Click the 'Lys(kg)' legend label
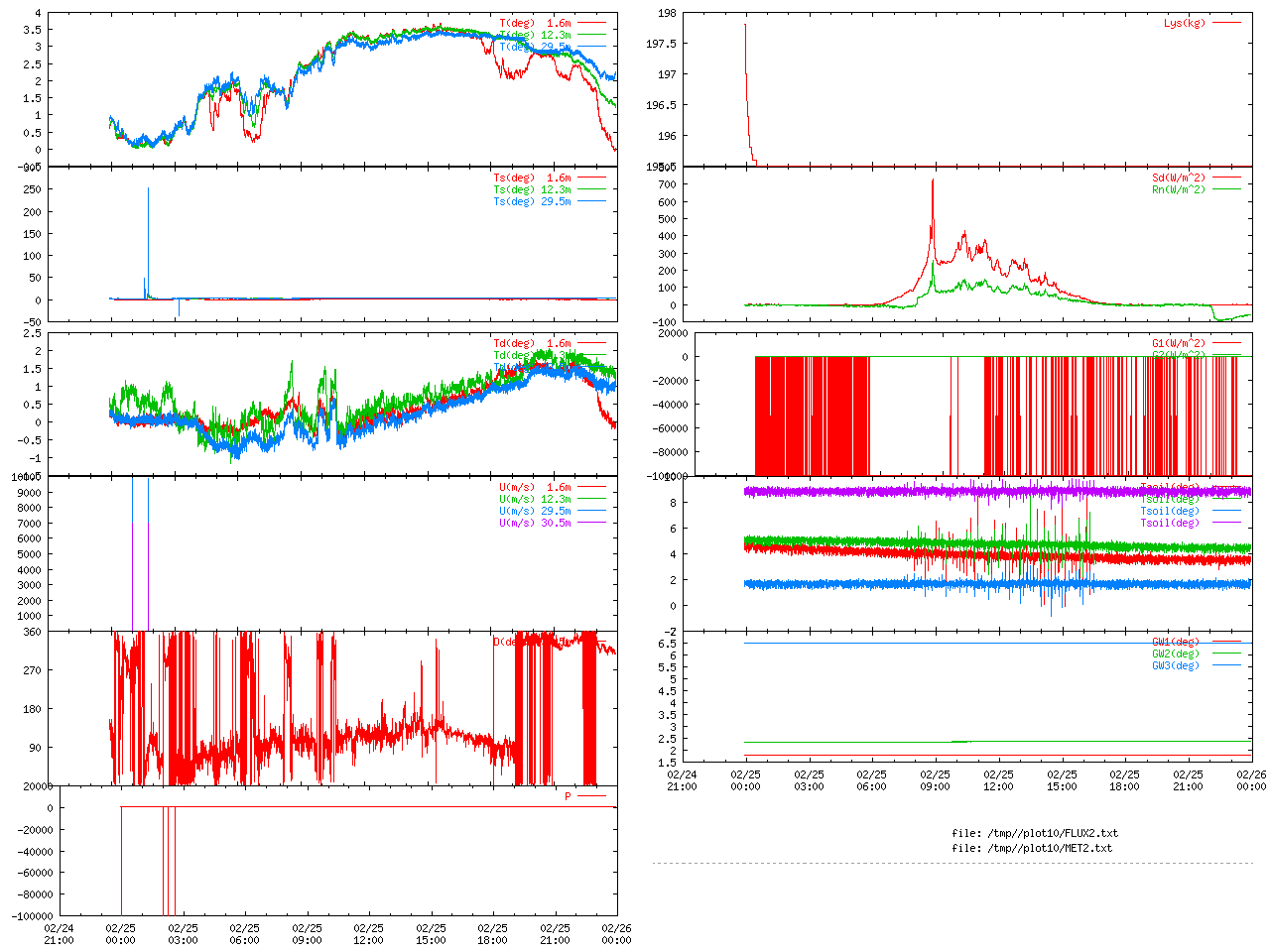The height and width of the screenshot is (952, 1270). click(x=1185, y=23)
